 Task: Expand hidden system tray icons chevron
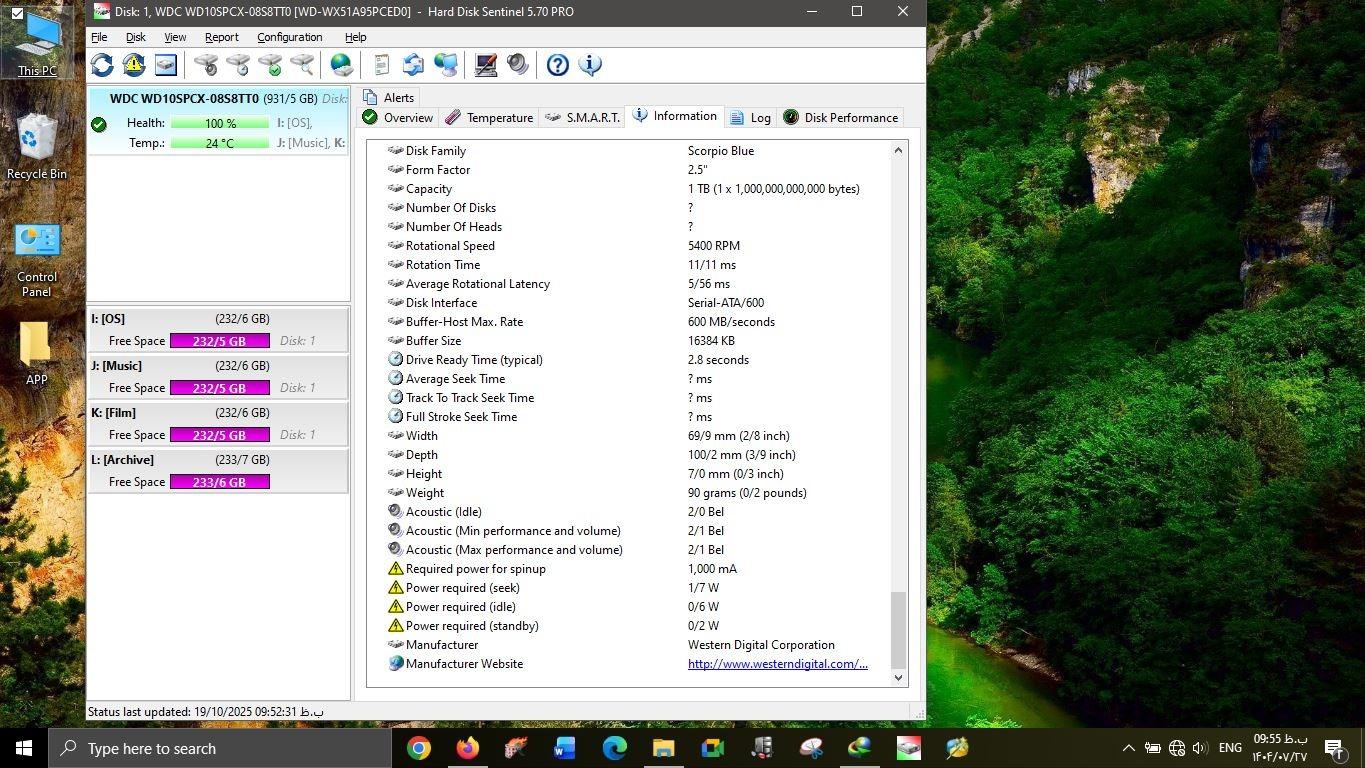[x=1128, y=748]
